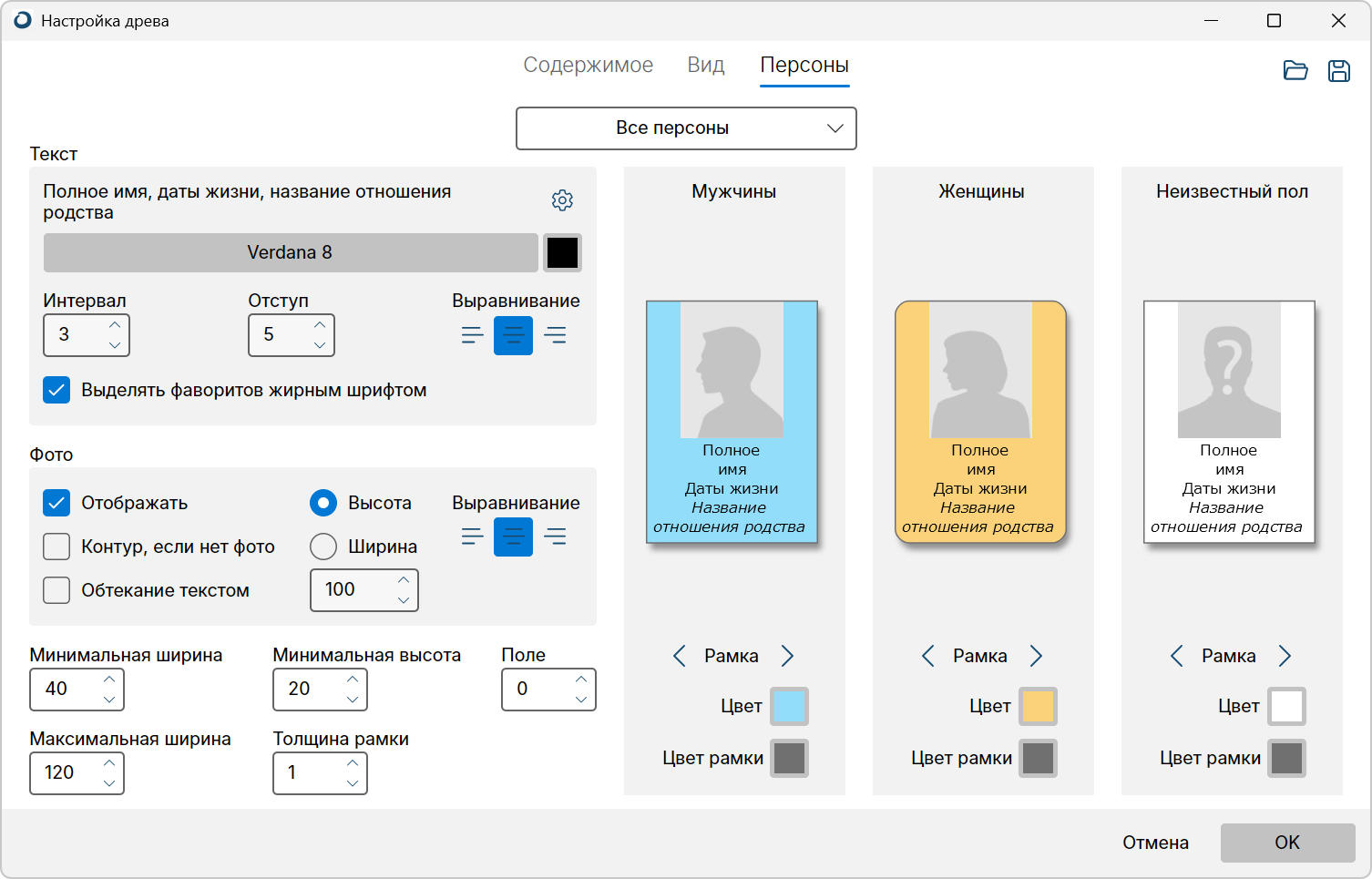Select the Ширина radio button

tap(323, 547)
